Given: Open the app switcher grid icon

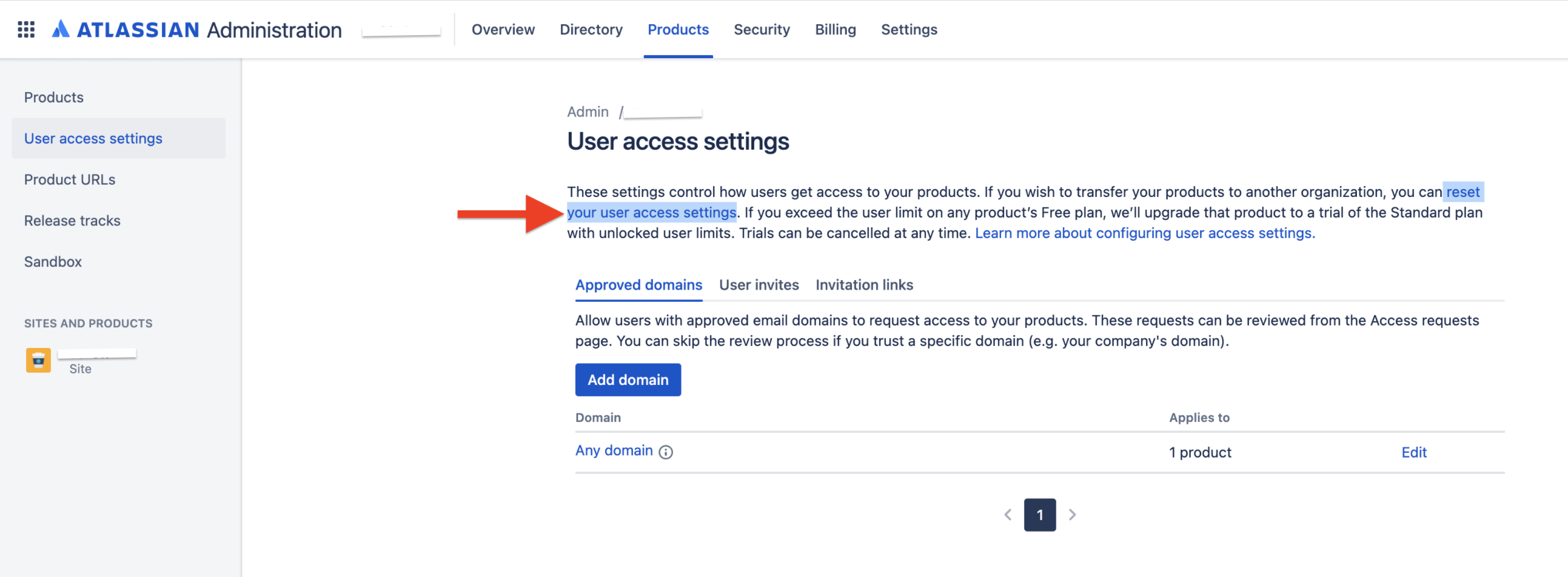Looking at the screenshot, I should point(26,29).
